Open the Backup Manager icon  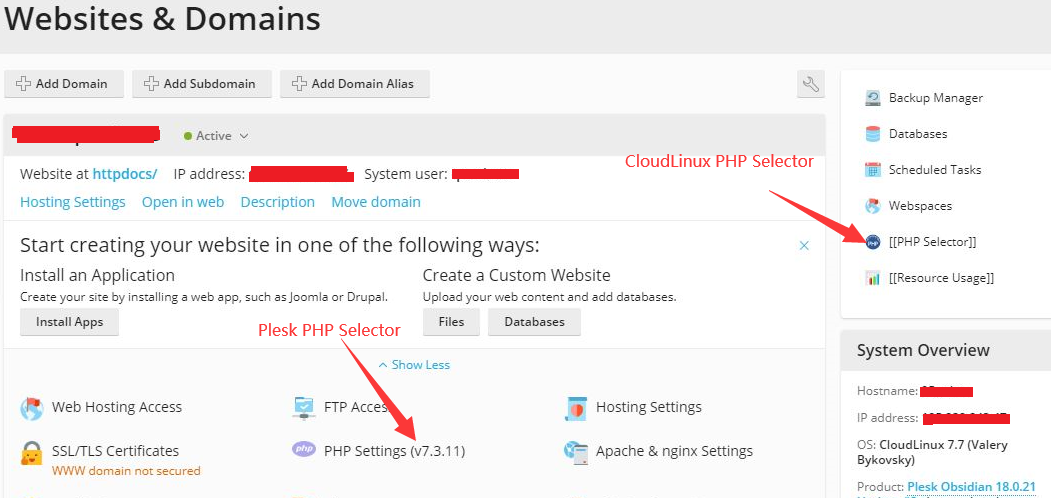click(873, 98)
